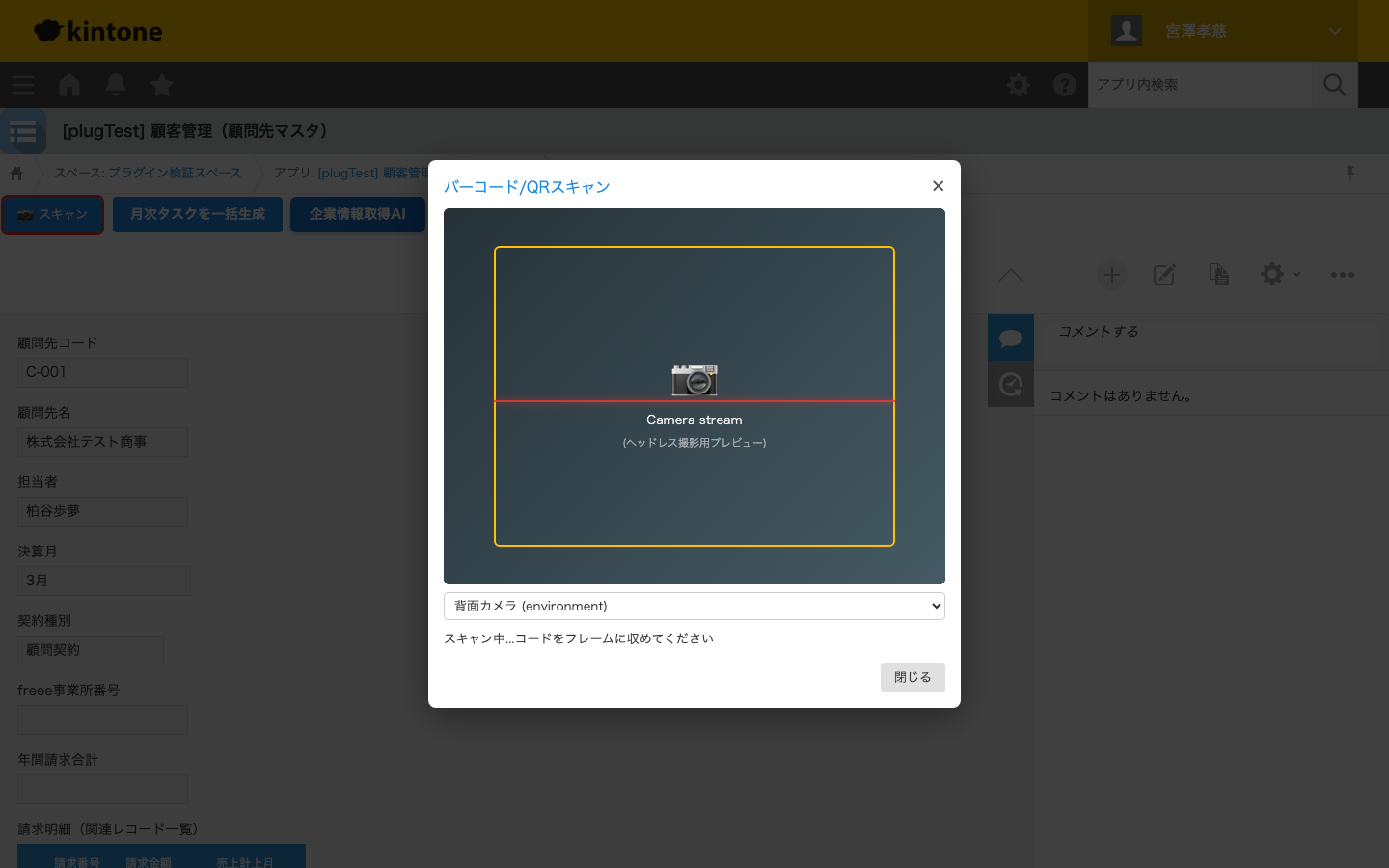Edit the record with pencil icon

pyautogui.click(x=1164, y=275)
